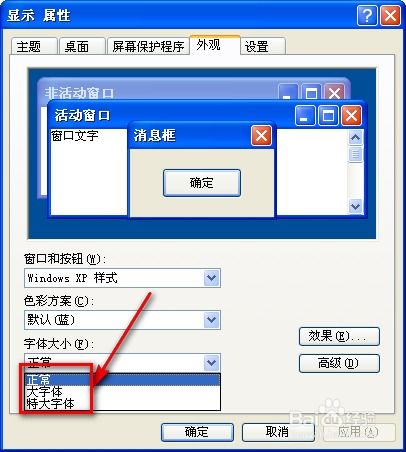
Task: Collapse the 字体大小 font size dropdown arrow
Action: point(212,362)
